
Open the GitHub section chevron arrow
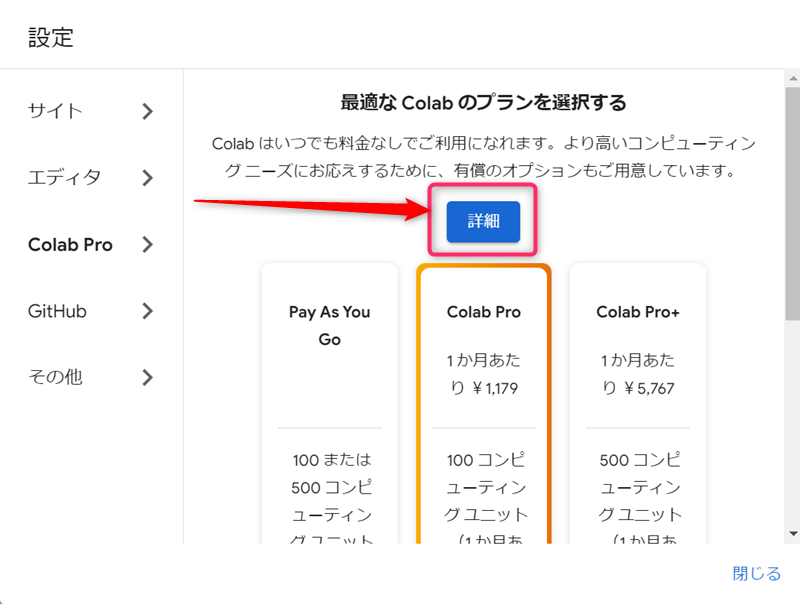pyautogui.click(x=149, y=311)
